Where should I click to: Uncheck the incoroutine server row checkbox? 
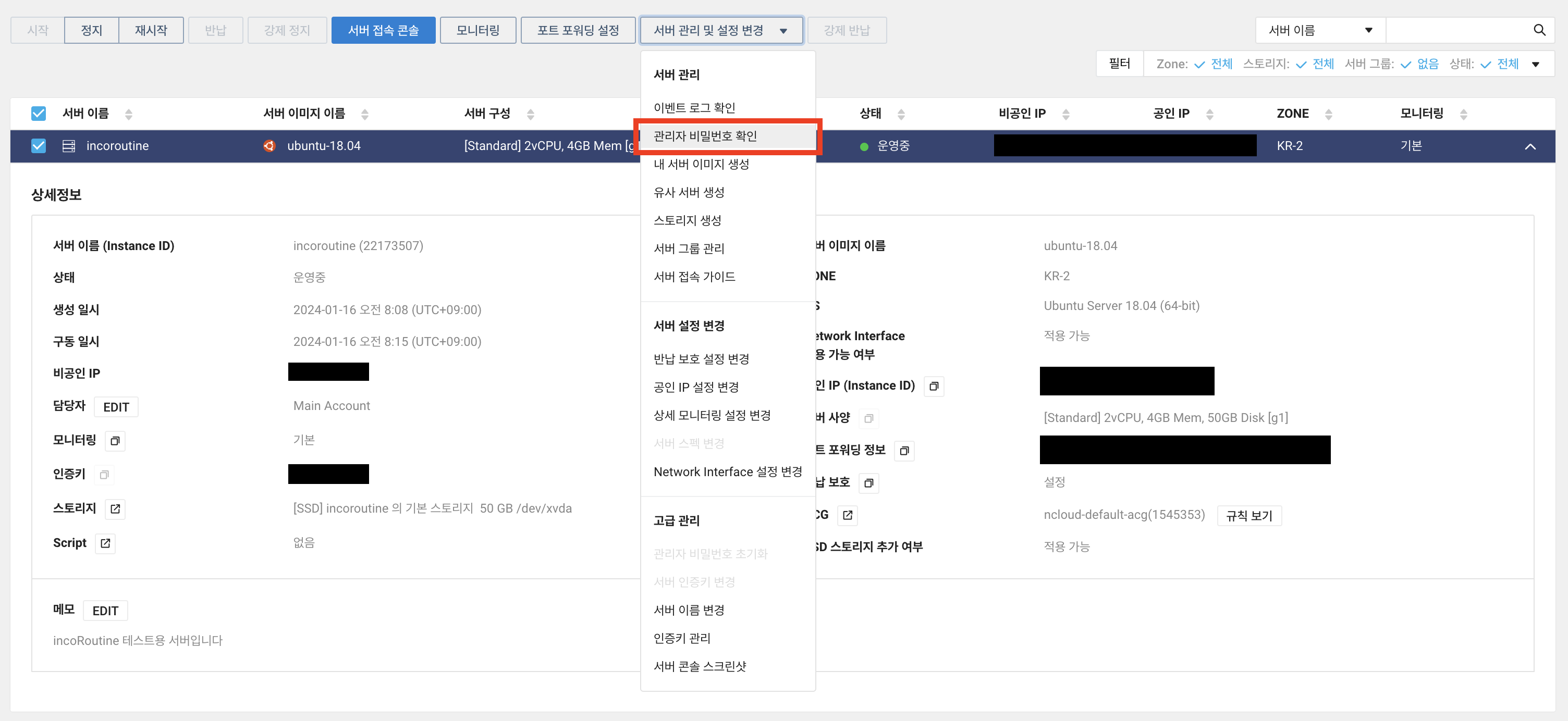[x=39, y=145]
